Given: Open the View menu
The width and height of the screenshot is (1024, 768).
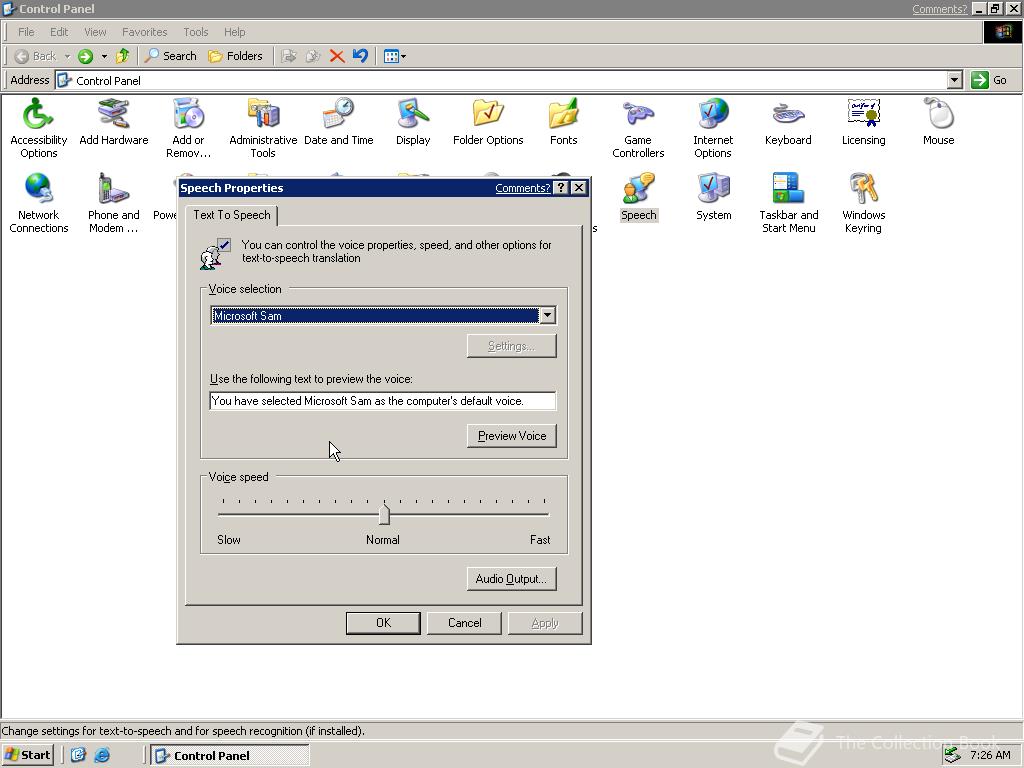Looking at the screenshot, I should click(95, 32).
